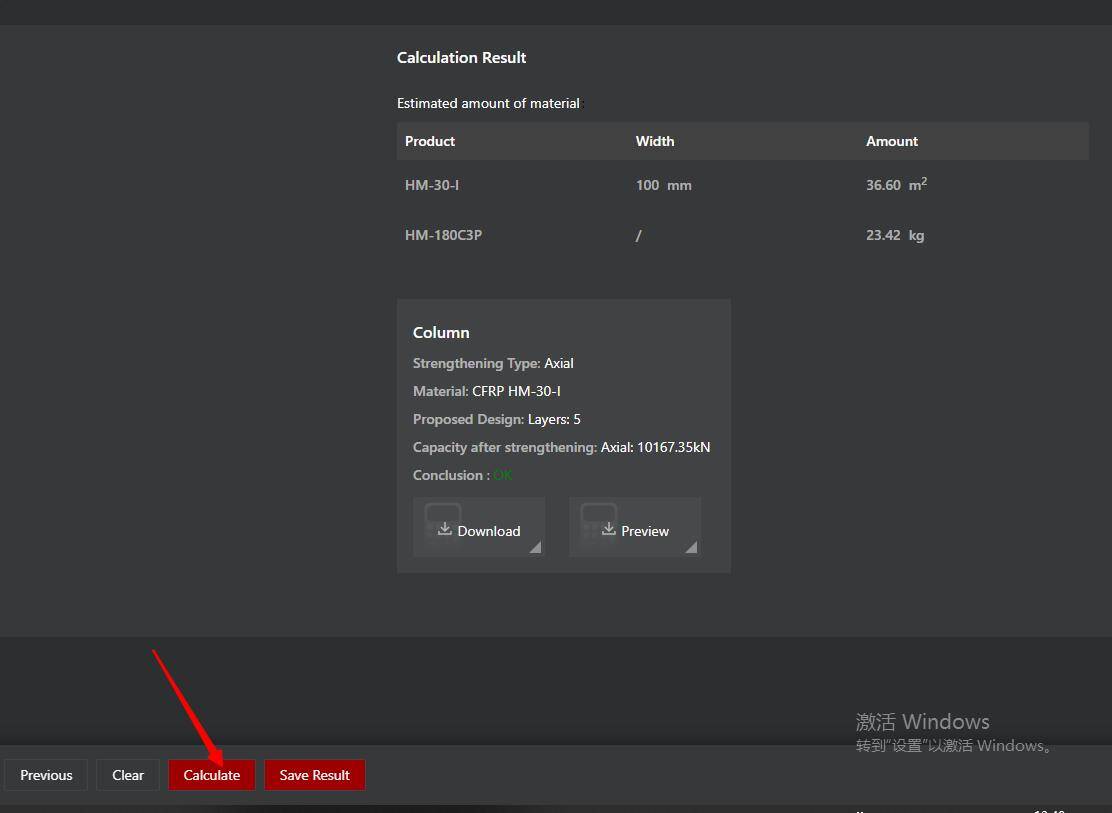Click the HM-180C3P product row
The height and width of the screenshot is (813, 1112).
click(443, 235)
